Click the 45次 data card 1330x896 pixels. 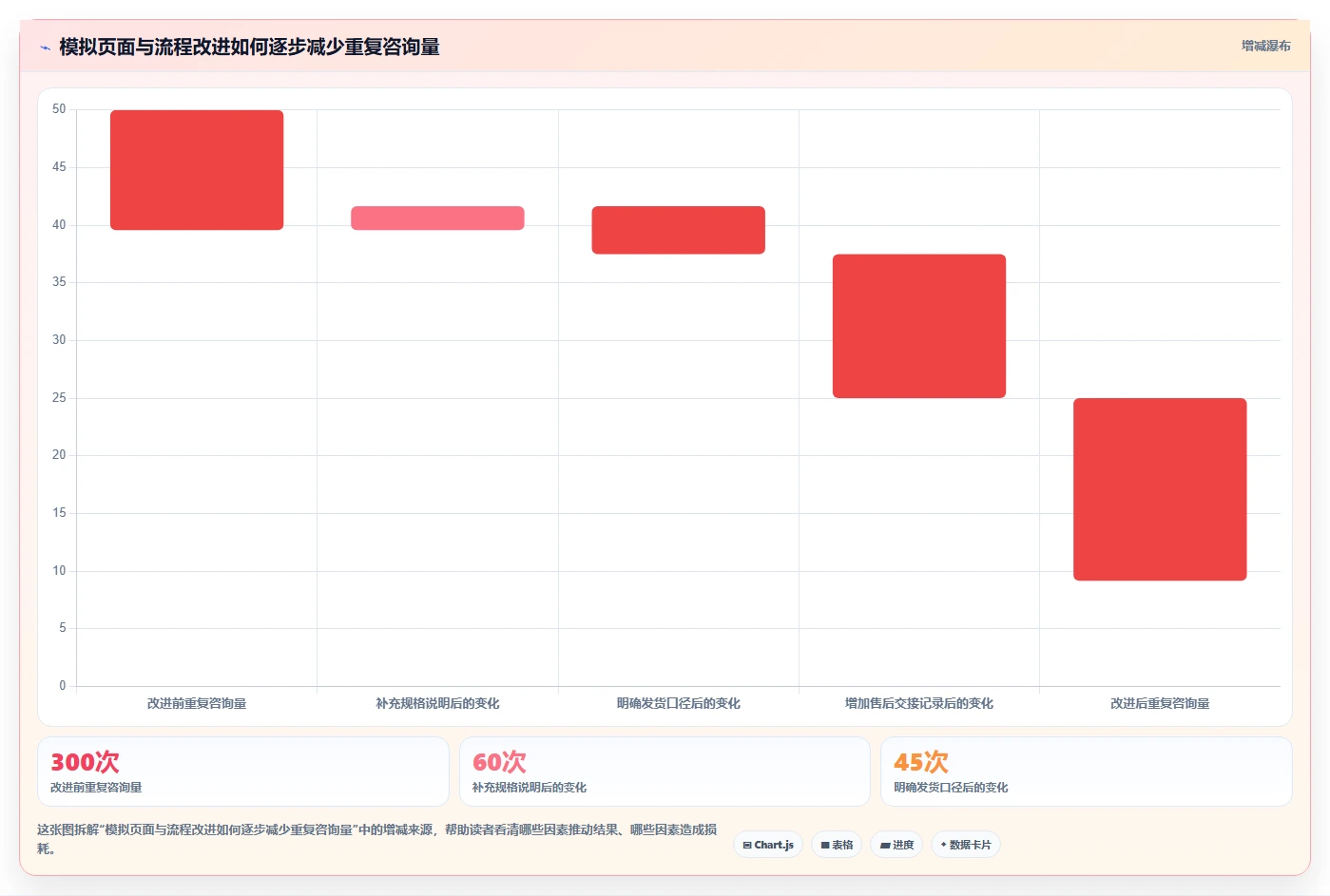click(x=1086, y=772)
